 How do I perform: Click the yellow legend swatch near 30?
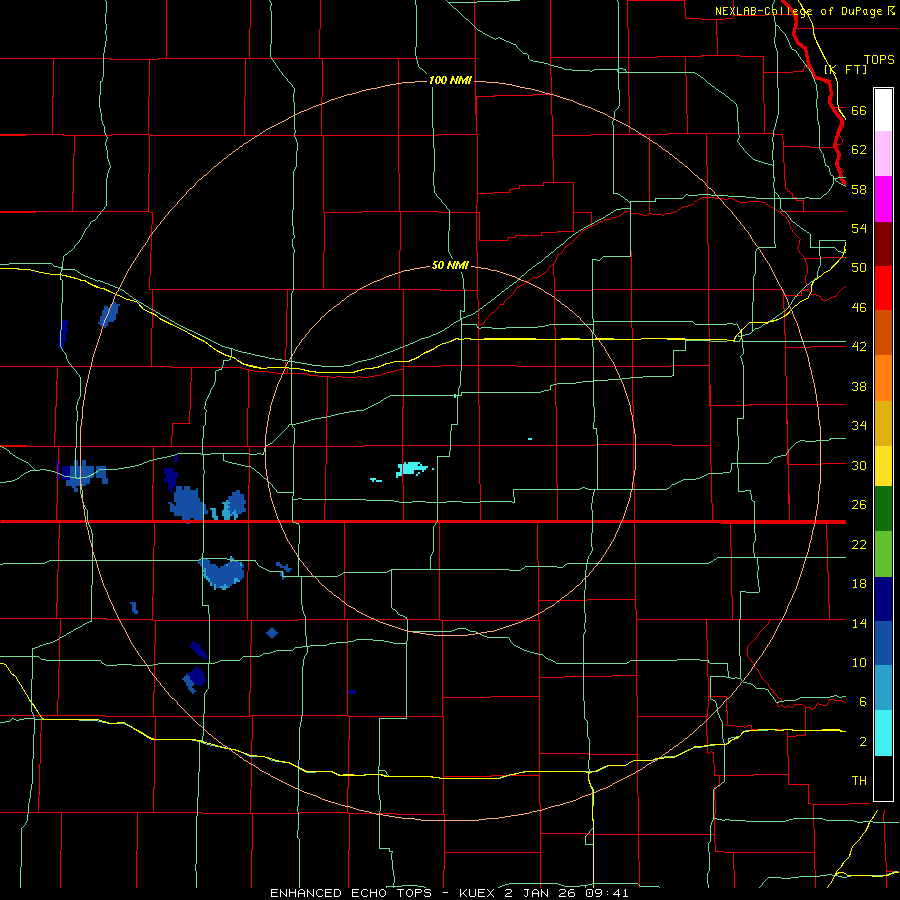pyautogui.click(x=883, y=466)
